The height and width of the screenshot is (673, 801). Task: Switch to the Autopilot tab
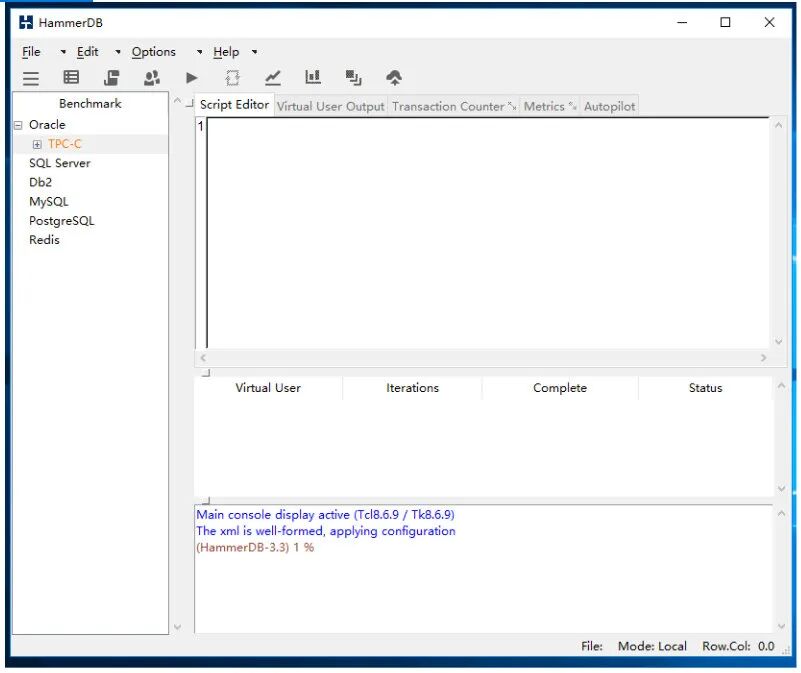(x=609, y=106)
